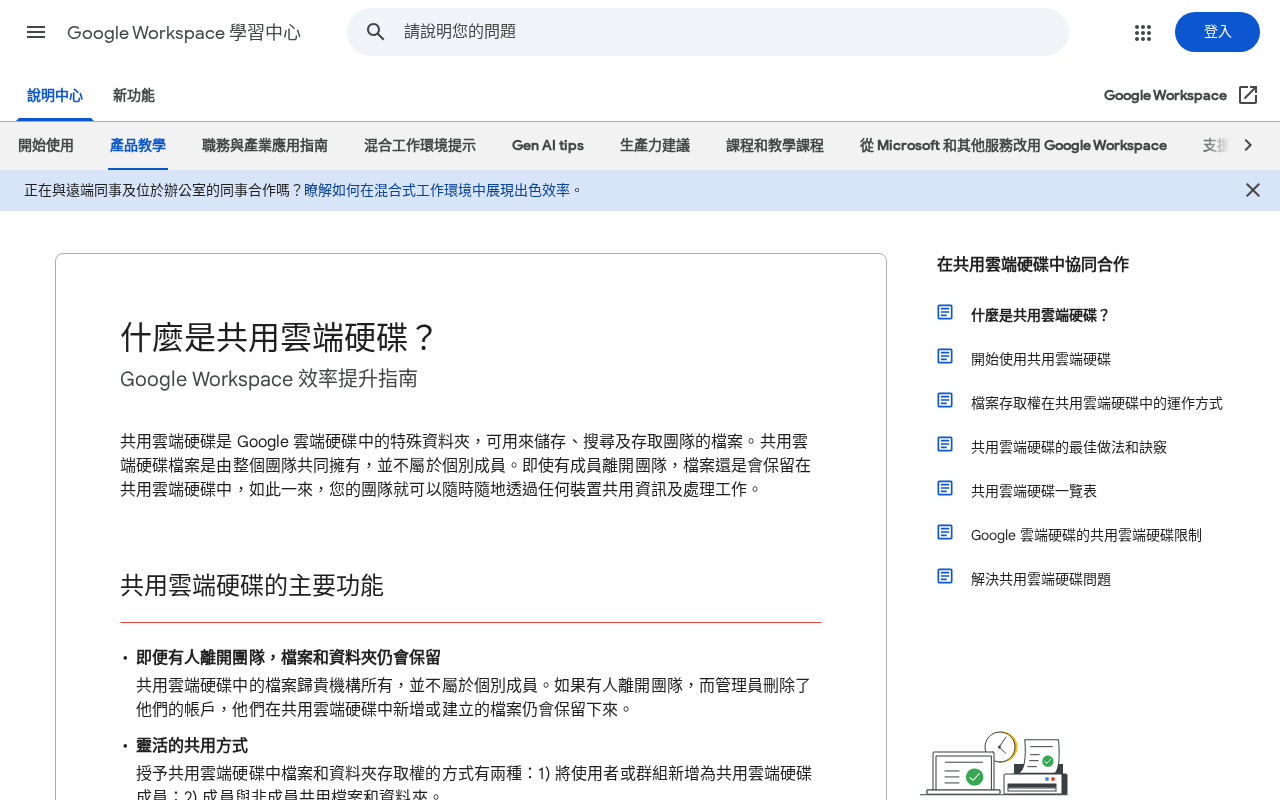The image size is (1280, 800).
Task: Click the laptop and printer illustration
Action: tap(994, 764)
